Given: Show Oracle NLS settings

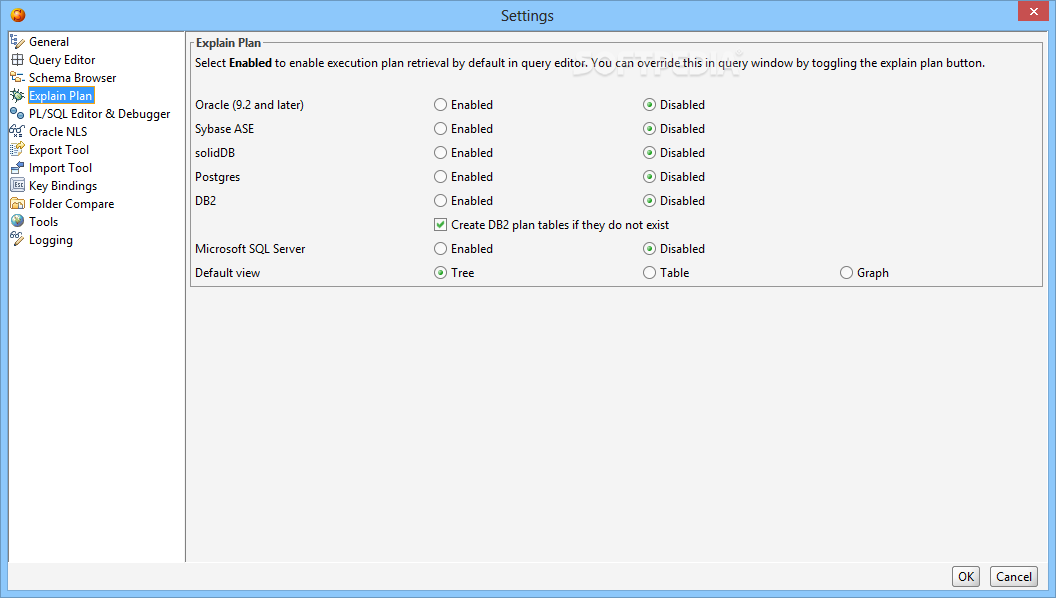Looking at the screenshot, I should tap(58, 132).
